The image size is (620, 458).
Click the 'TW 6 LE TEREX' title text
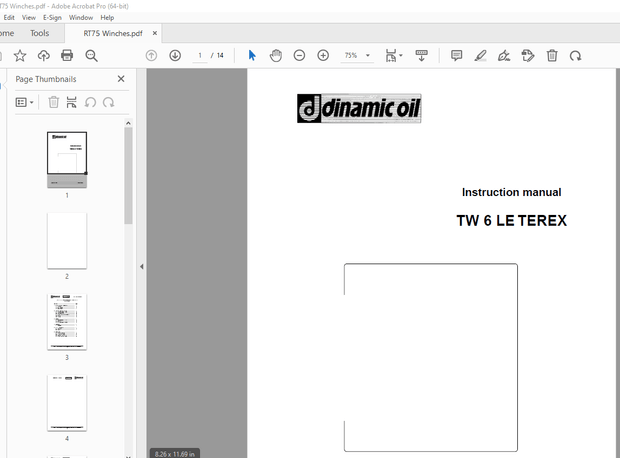(511, 221)
